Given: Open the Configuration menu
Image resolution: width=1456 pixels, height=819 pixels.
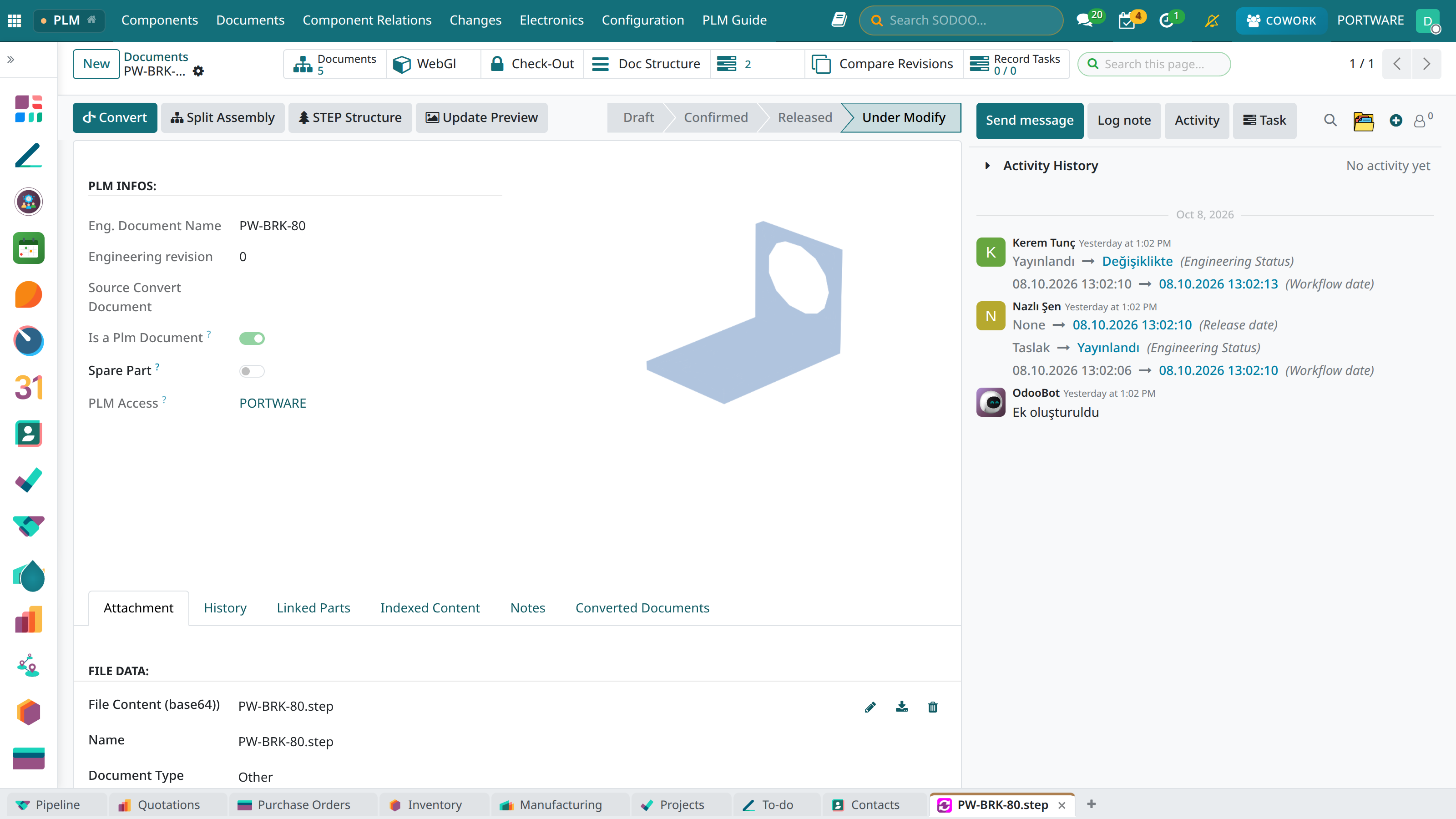Looking at the screenshot, I should (642, 20).
